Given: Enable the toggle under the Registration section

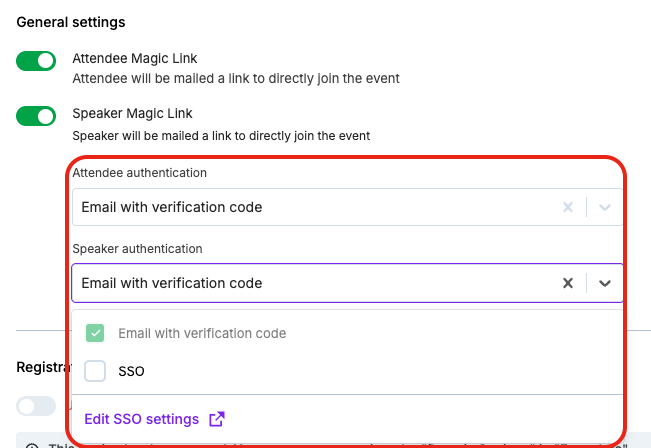Looking at the screenshot, I should (36, 405).
